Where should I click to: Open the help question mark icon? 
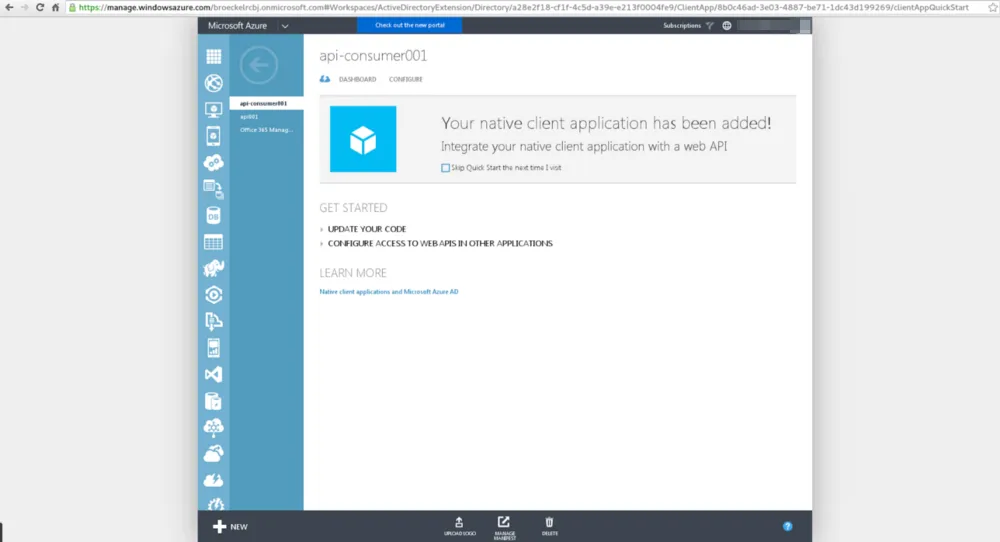[788, 527]
